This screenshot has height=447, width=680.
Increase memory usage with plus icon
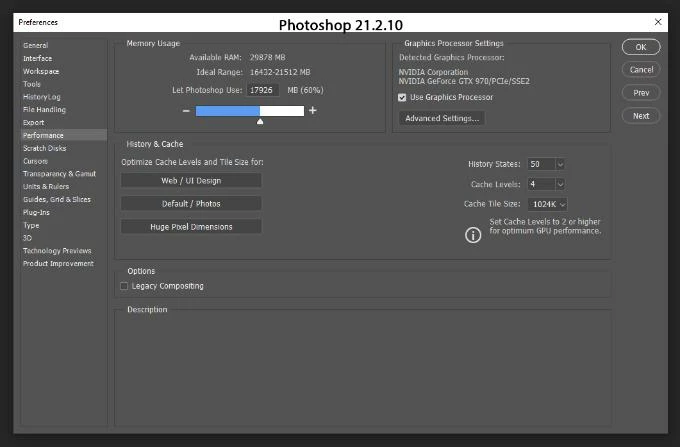[x=313, y=111]
